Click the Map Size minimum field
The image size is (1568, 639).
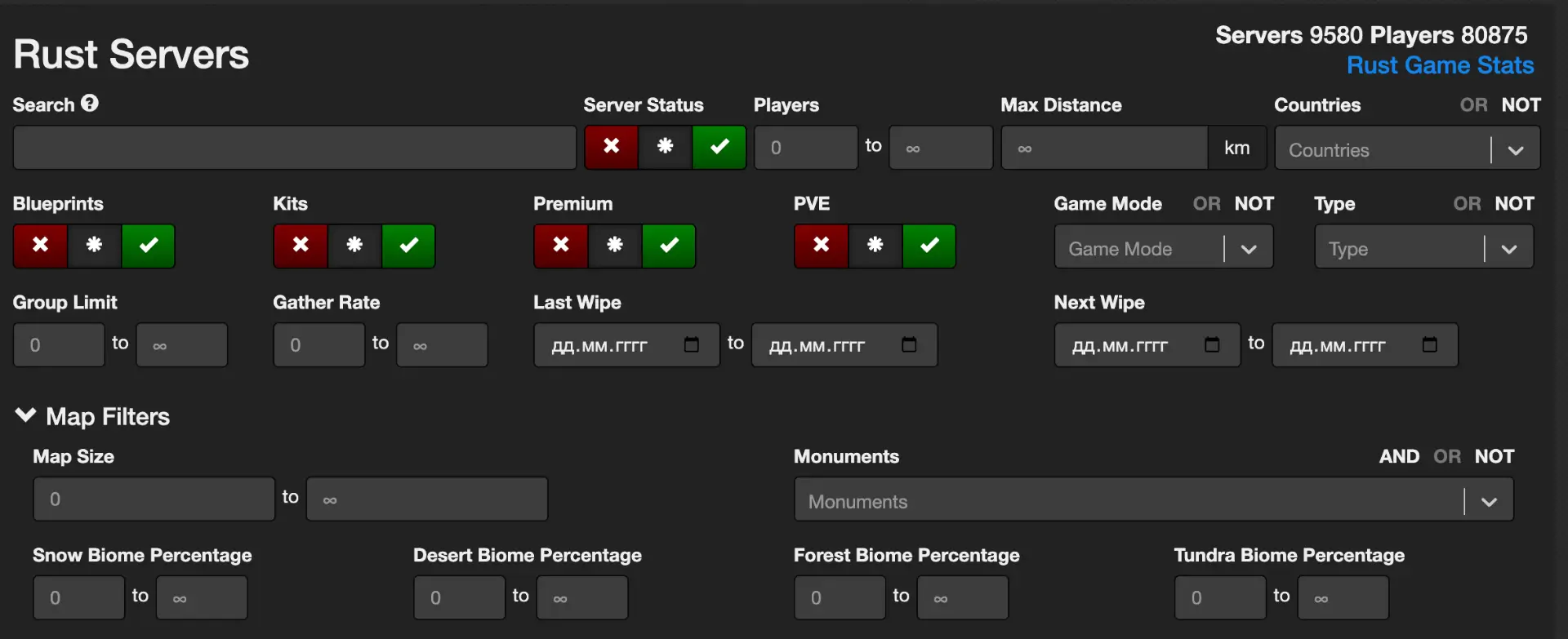pyautogui.click(x=154, y=499)
